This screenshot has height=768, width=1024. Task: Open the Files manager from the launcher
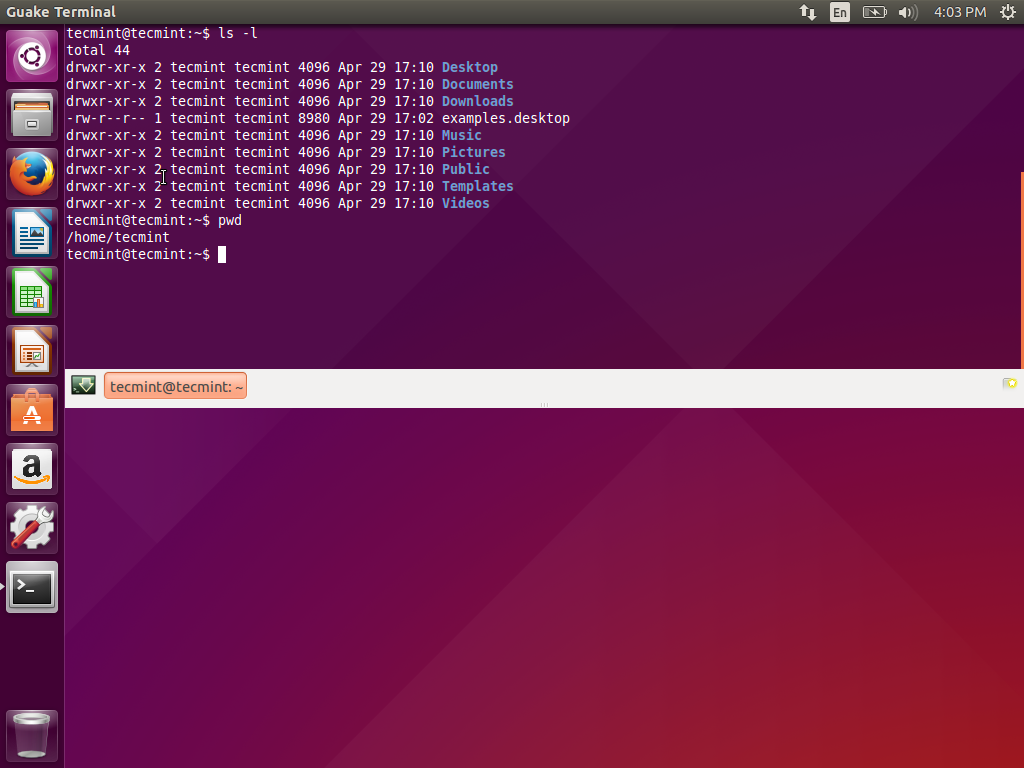[x=32, y=114]
